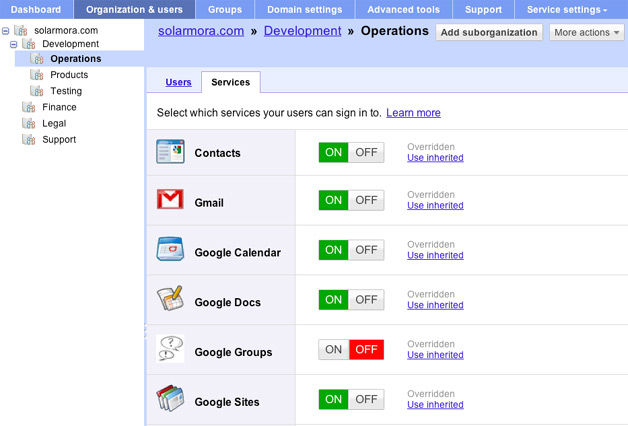This screenshot has width=628, height=426.
Task: Click the Google Sites service name
Action: click(227, 402)
